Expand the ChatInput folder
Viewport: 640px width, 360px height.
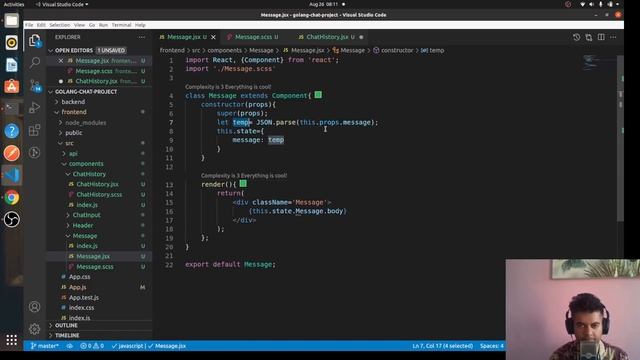[x=86, y=215]
